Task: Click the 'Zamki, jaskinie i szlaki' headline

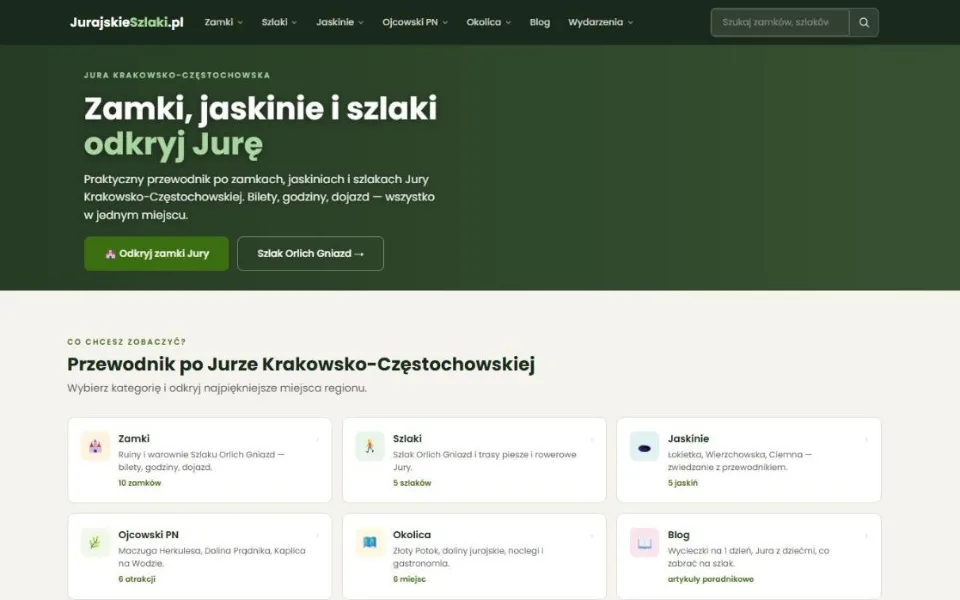Action: point(260,108)
